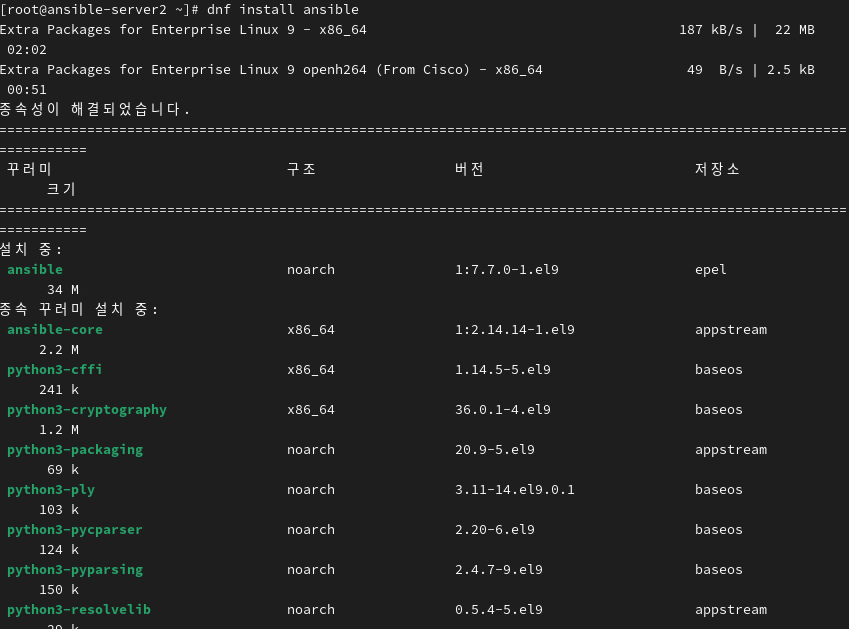Screen dimensions: 849x629
Task: Click the 'python3-cffi' package name
Action: tap(55, 370)
